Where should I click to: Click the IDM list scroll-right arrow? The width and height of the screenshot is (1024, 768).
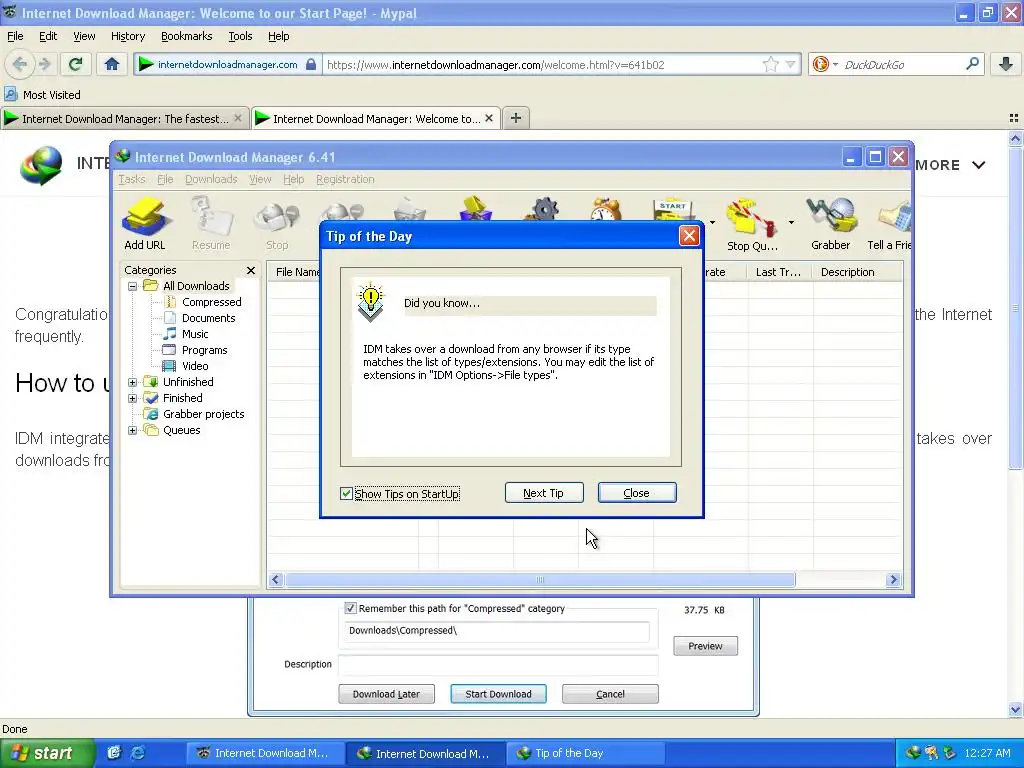(x=893, y=579)
